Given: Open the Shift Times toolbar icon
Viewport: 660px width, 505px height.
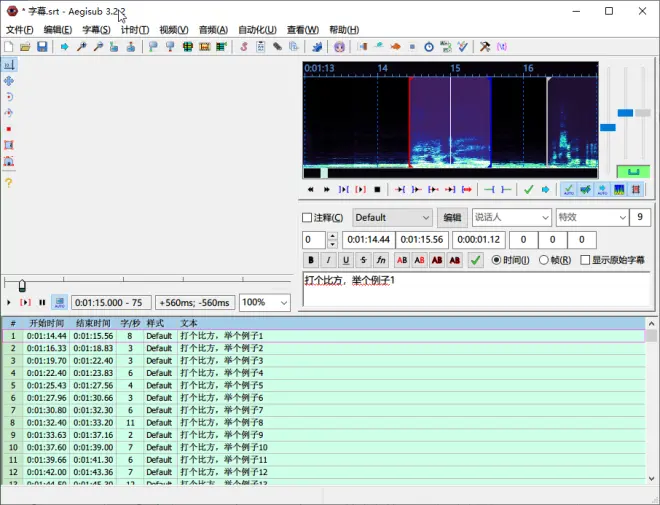Looking at the screenshot, I should (x=362, y=47).
